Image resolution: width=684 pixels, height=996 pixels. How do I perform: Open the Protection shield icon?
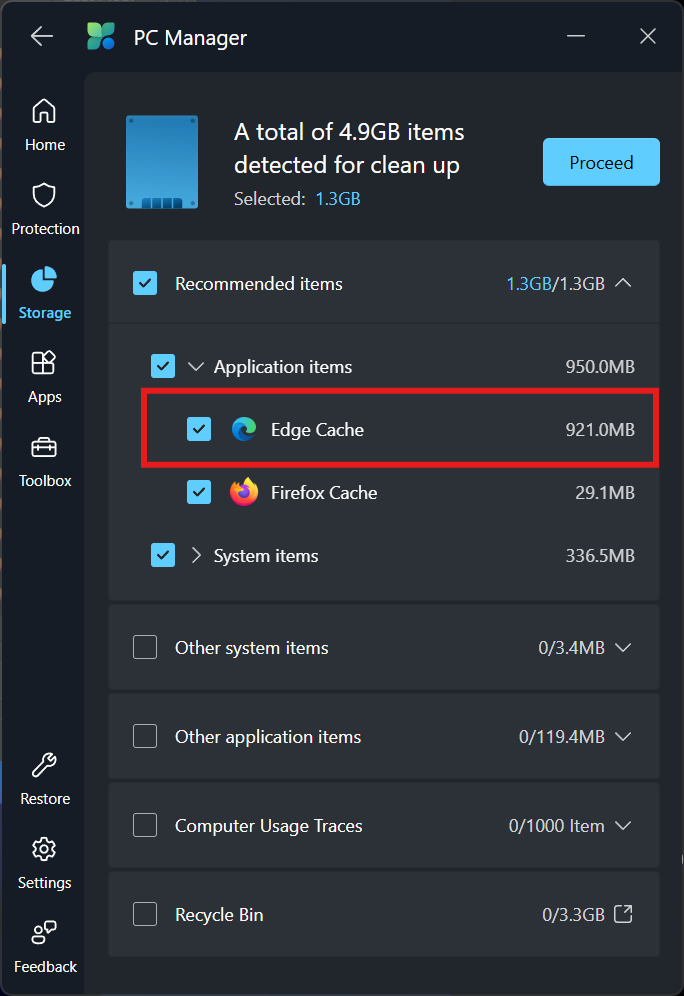click(x=44, y=195)
